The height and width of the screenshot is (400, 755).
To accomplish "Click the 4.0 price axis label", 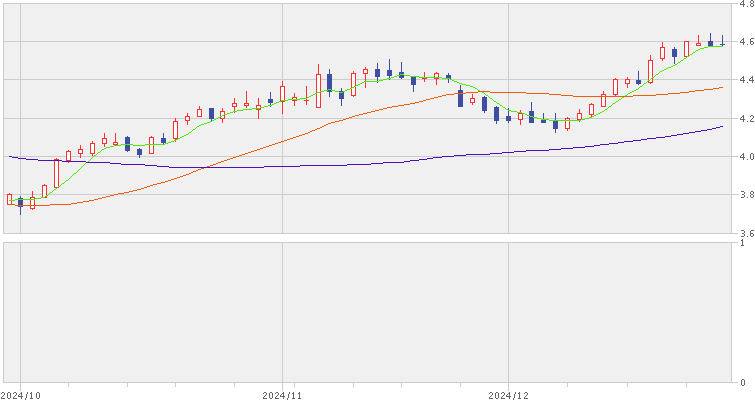I will tap(746, 157).
